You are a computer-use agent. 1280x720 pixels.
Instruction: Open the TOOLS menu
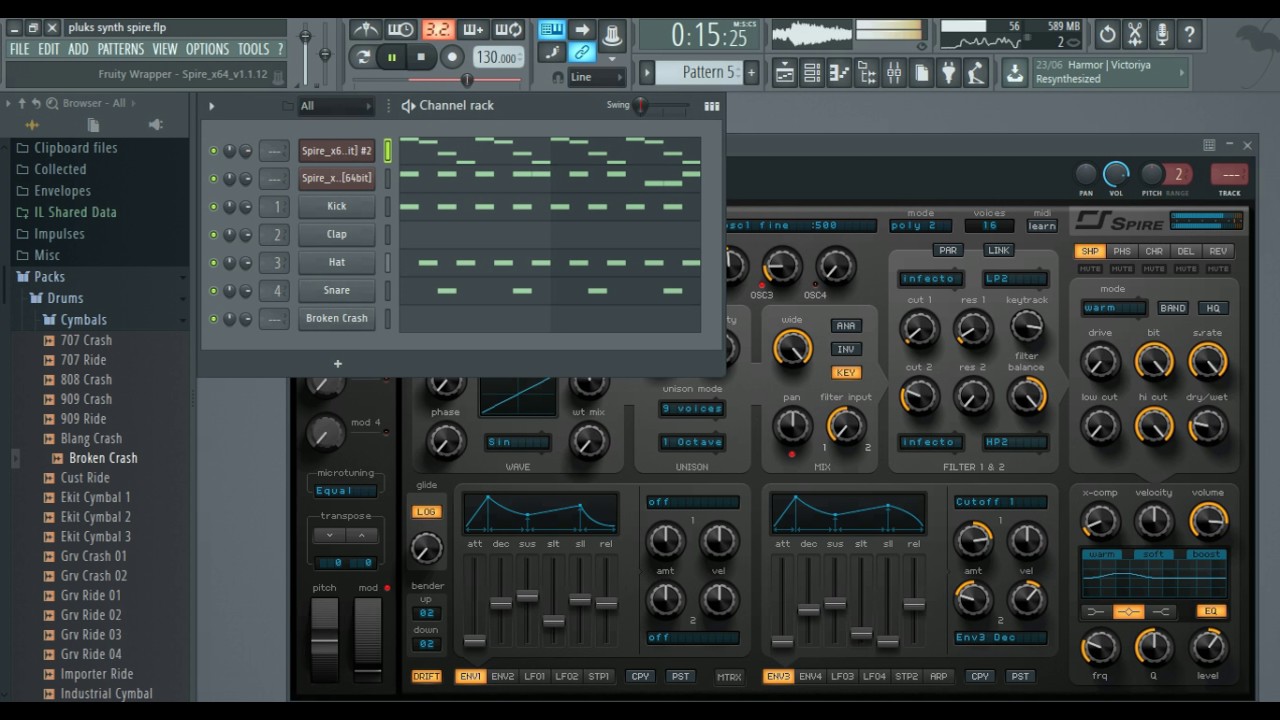[x=253, y=49]
